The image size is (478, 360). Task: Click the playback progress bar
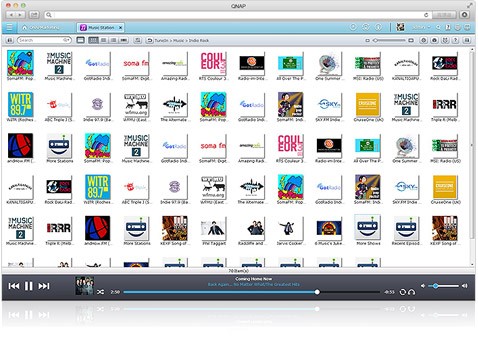pos(252,292)
